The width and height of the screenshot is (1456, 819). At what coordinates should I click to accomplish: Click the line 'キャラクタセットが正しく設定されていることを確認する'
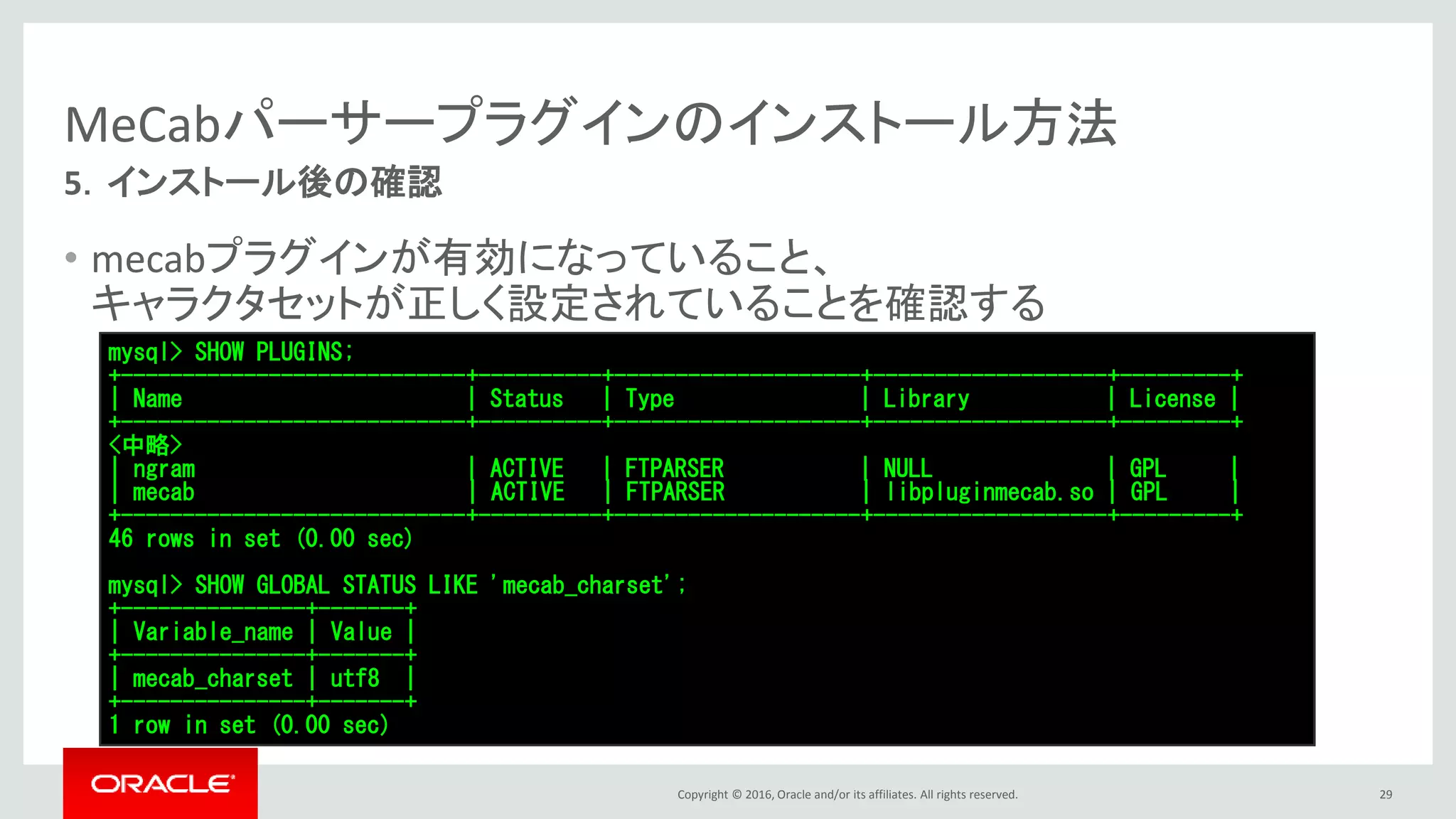point(568,304)
